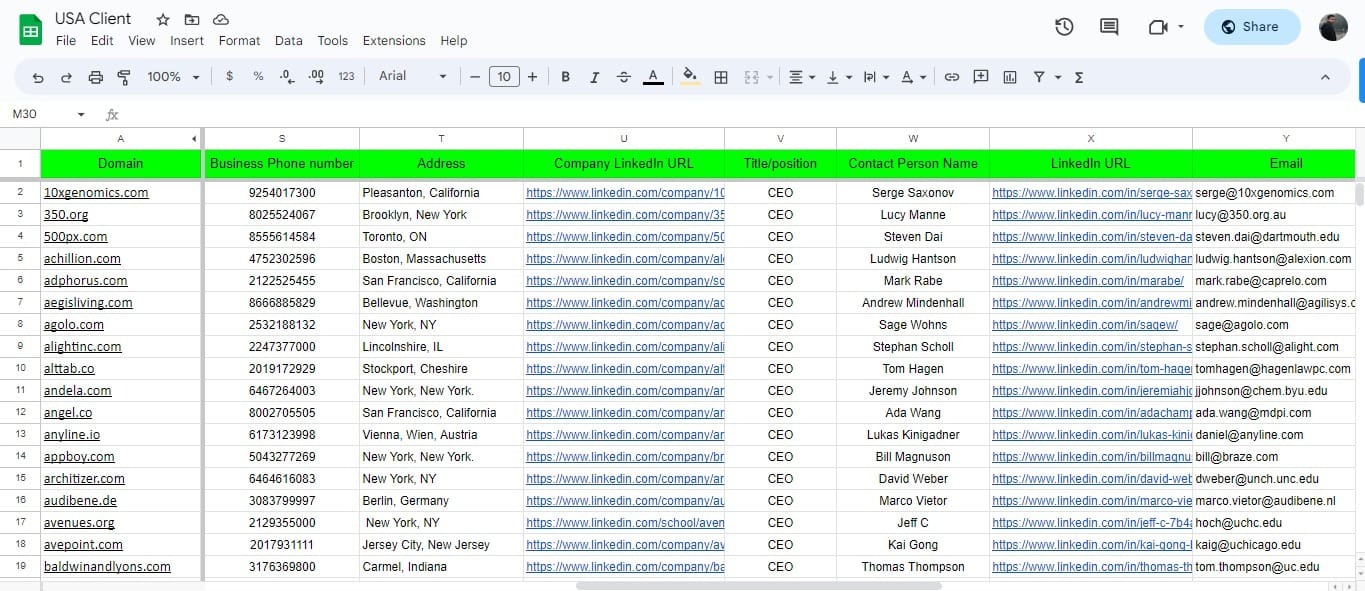Screen dimensions: 1365x591
Task: Click the font size field showing 10
Action: [x=504, y=76]
